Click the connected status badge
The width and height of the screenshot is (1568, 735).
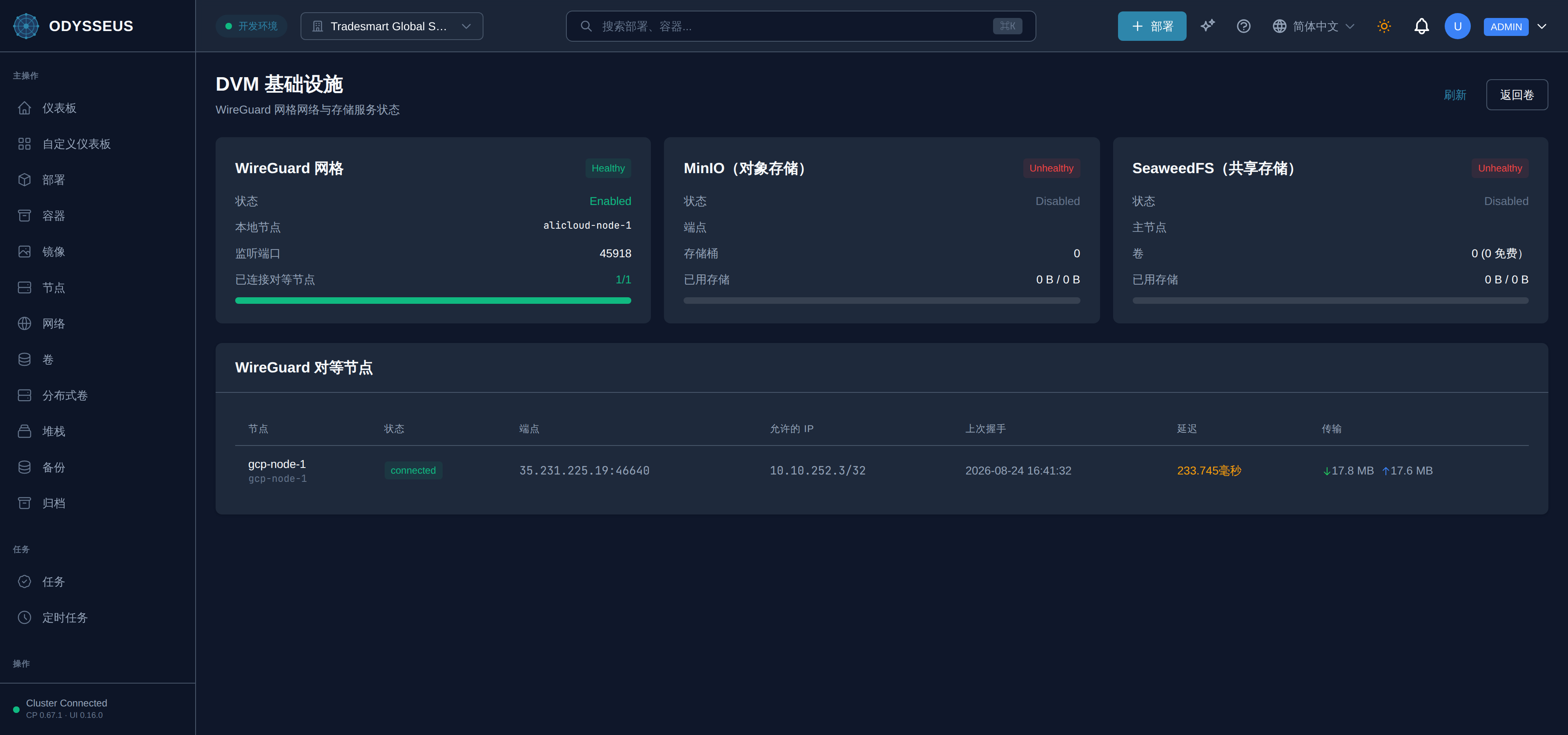coord(413,470)
